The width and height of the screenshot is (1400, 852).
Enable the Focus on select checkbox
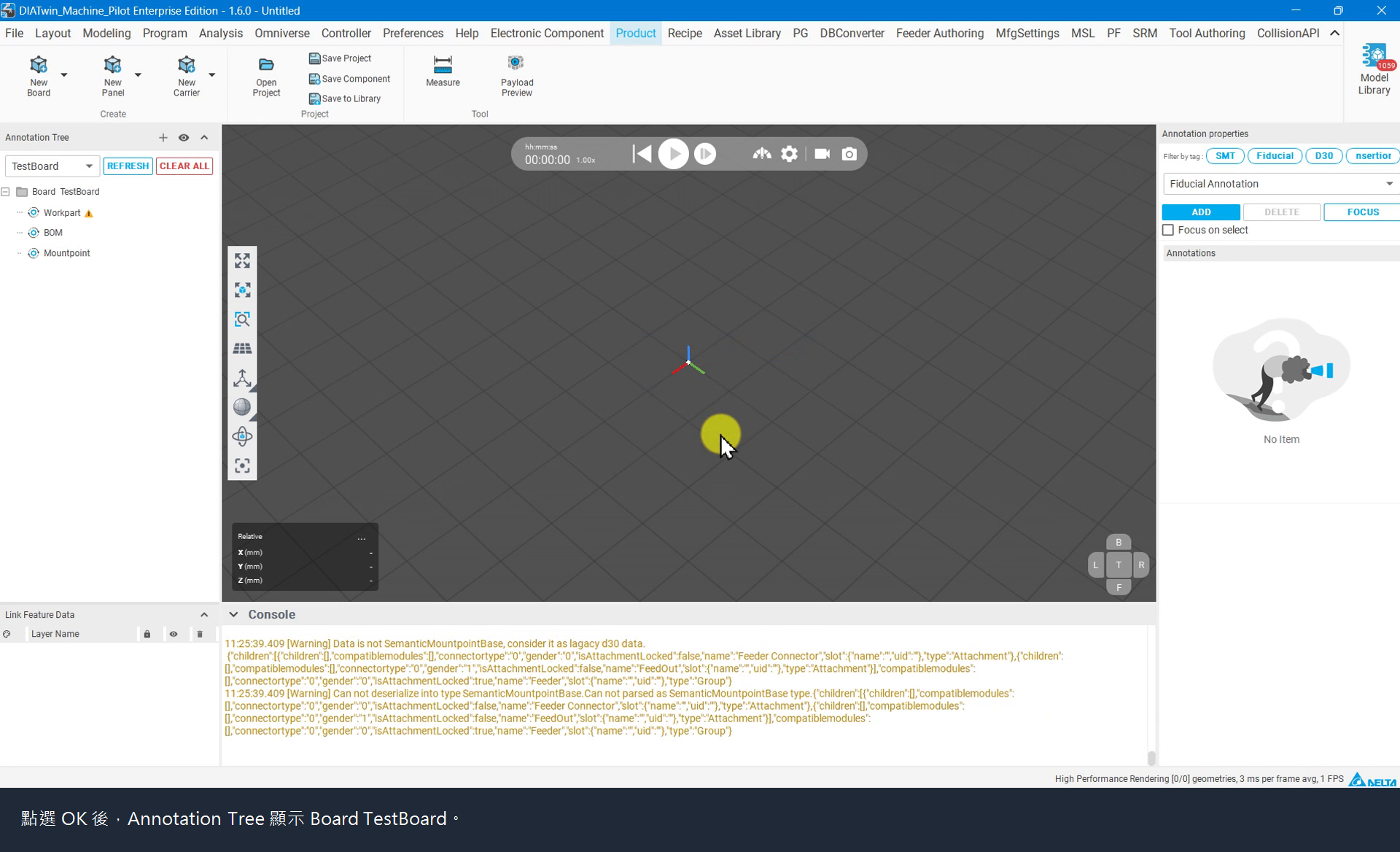pyautogui.click(x=1168, y=230)
